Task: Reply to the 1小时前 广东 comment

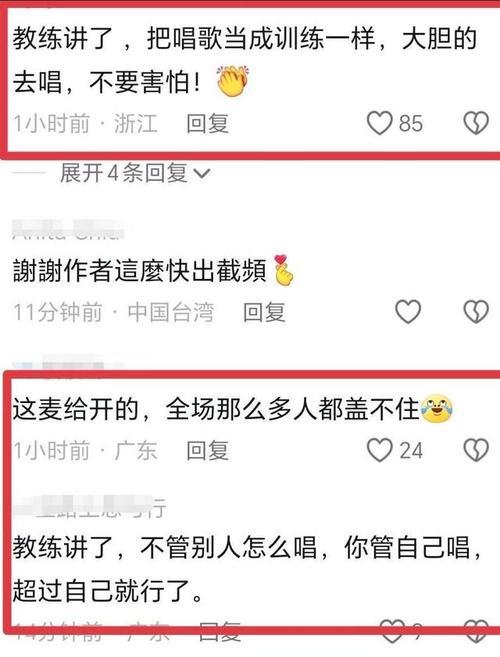Action: tap(207, 450)
